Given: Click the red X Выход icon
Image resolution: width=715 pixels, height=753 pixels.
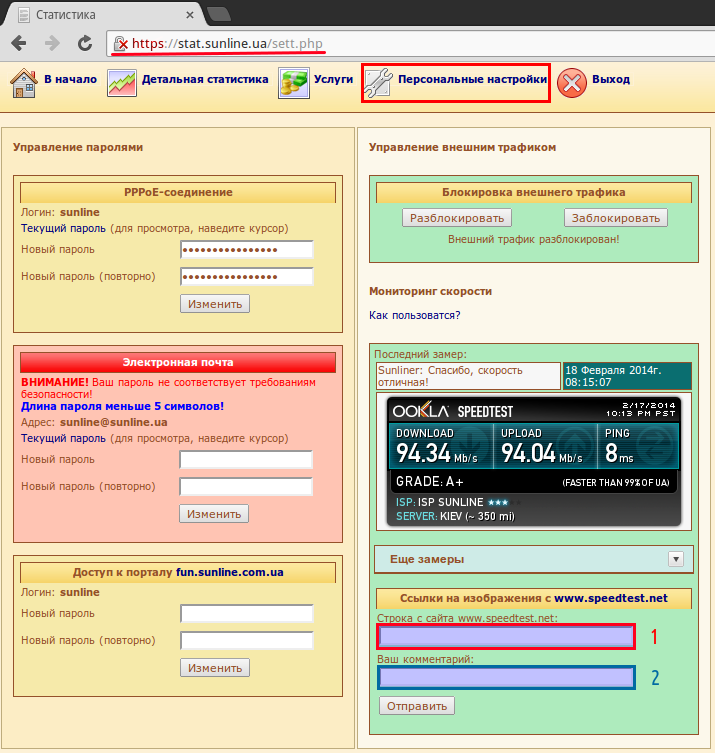Looking at the screenshot, I should pyautogui.click(x=571, y=83).
